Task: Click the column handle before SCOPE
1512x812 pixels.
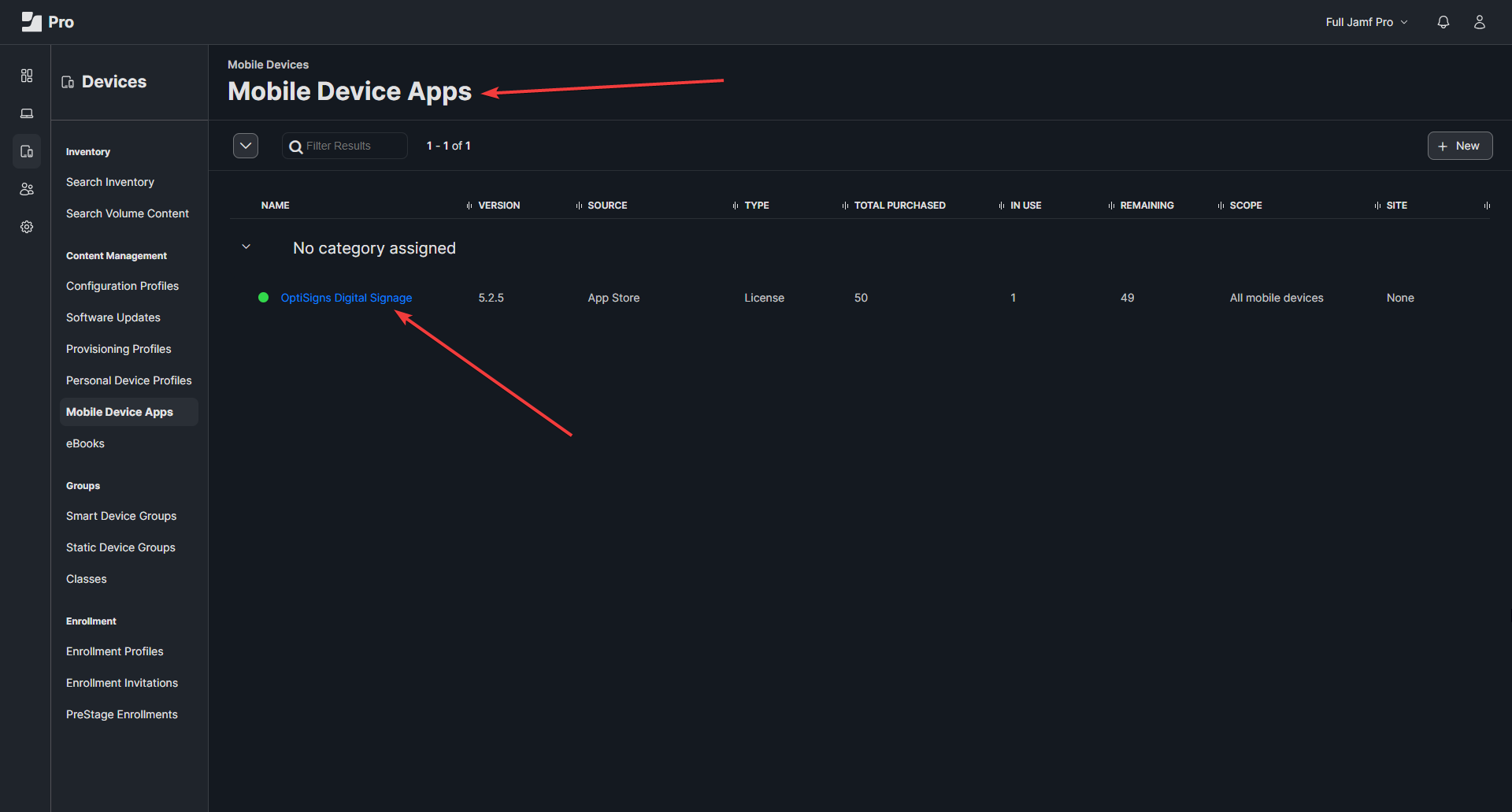Action: click(x=1221, y=206)
